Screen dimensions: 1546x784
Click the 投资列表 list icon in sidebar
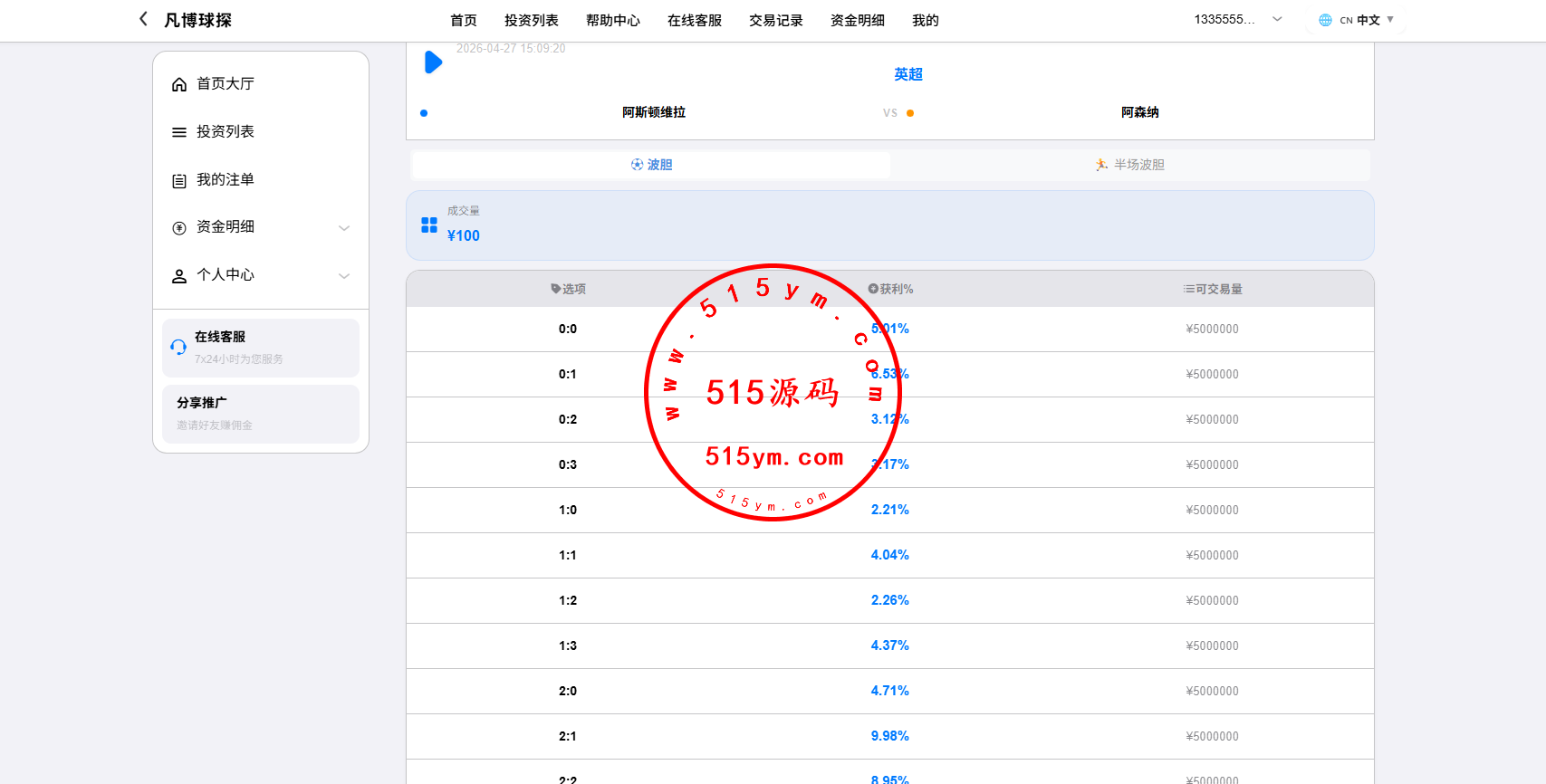179,132
